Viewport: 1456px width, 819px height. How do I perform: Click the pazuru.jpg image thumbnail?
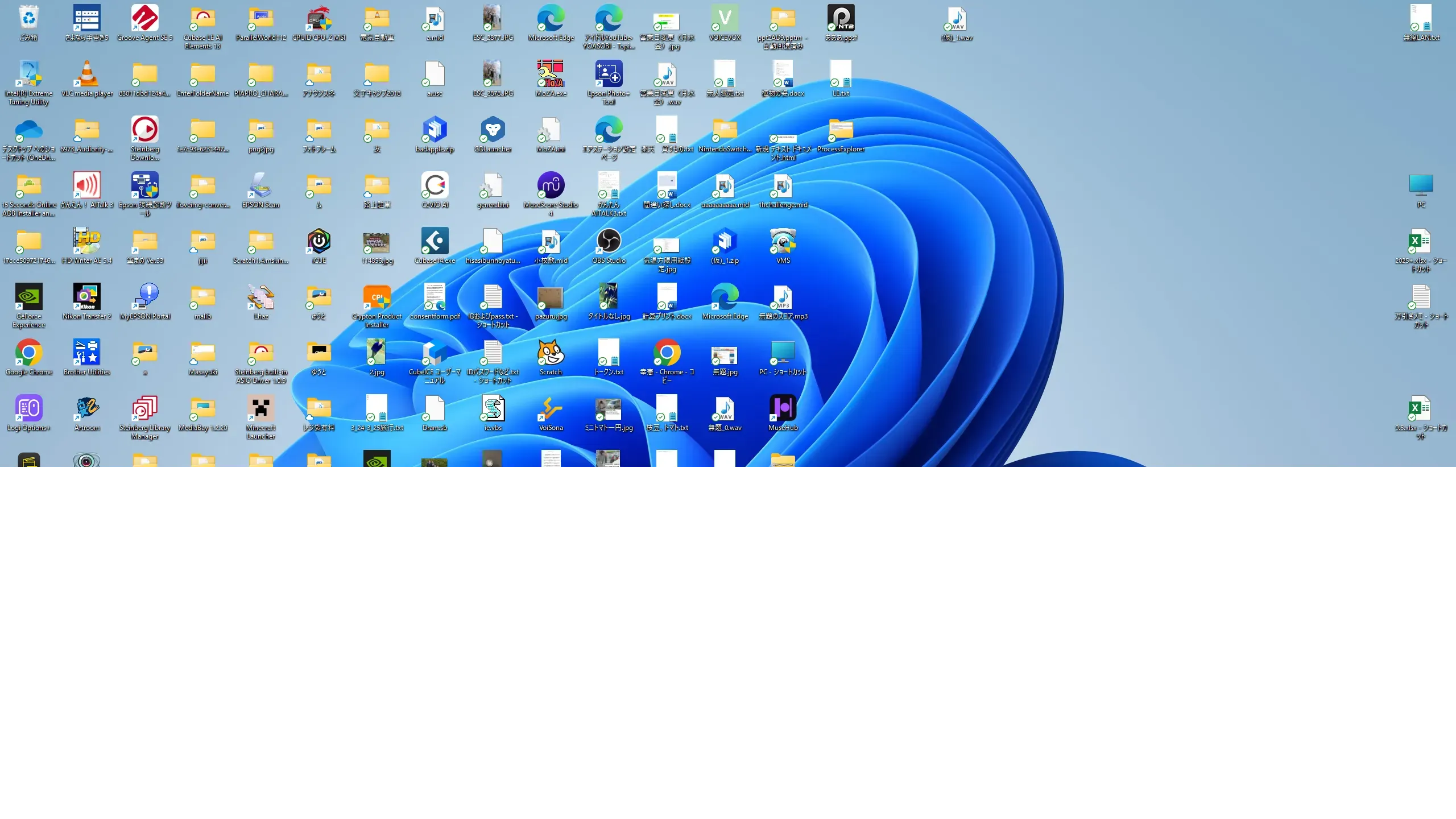click(x=551, y=297)
